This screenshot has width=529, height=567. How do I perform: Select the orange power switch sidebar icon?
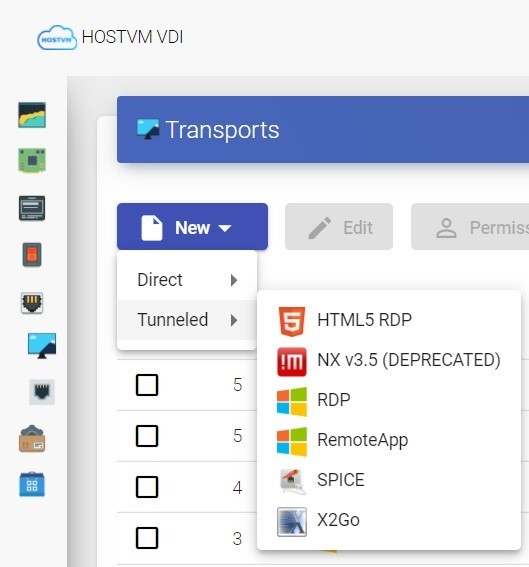(x=32, y=255)
